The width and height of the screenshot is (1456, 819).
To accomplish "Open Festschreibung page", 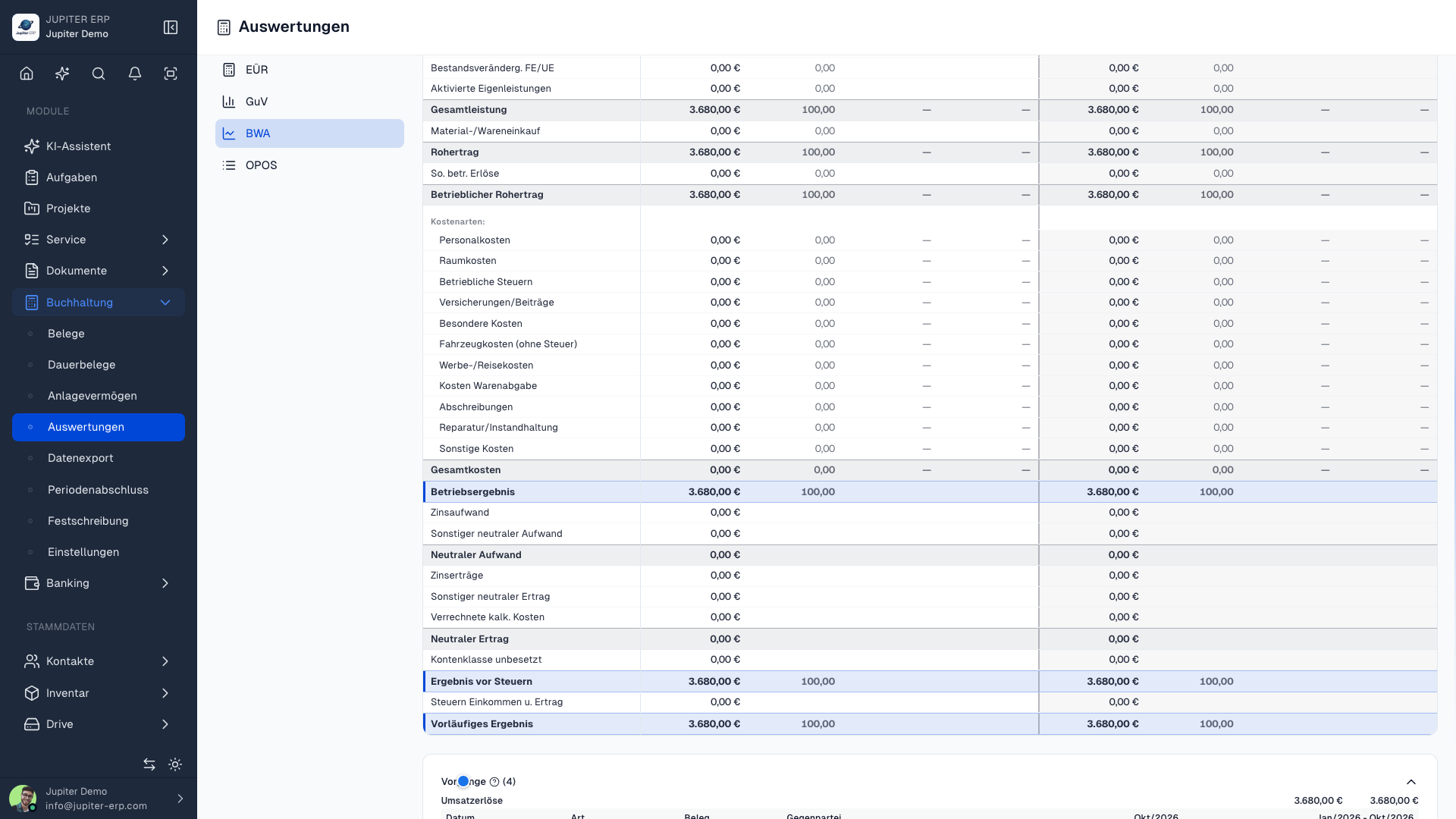I will (x=99, y=521).
